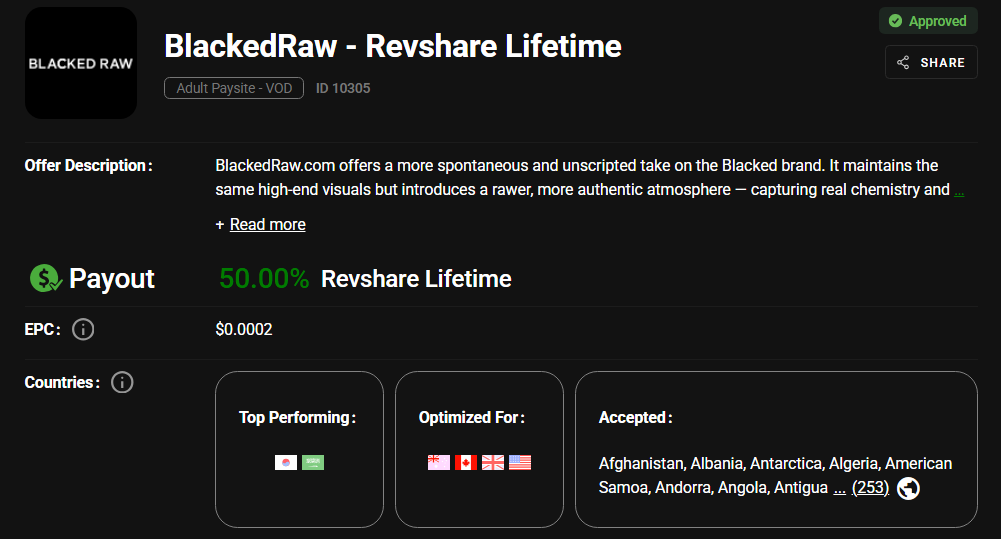Click the share icon inside SHARE button
The image size is (1001, 539).
903,63
